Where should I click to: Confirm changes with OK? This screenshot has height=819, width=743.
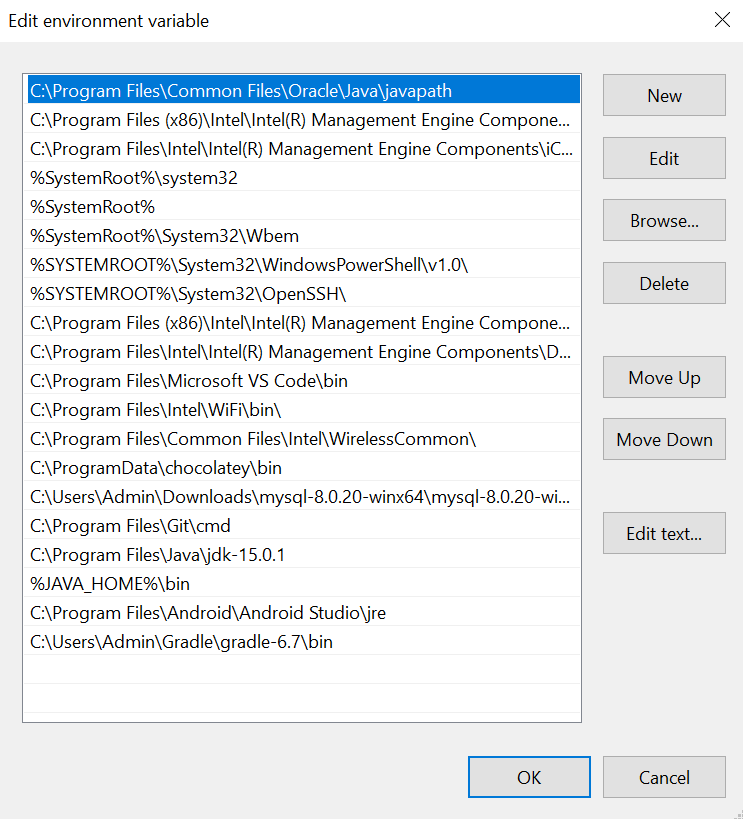tap(529, 777)
